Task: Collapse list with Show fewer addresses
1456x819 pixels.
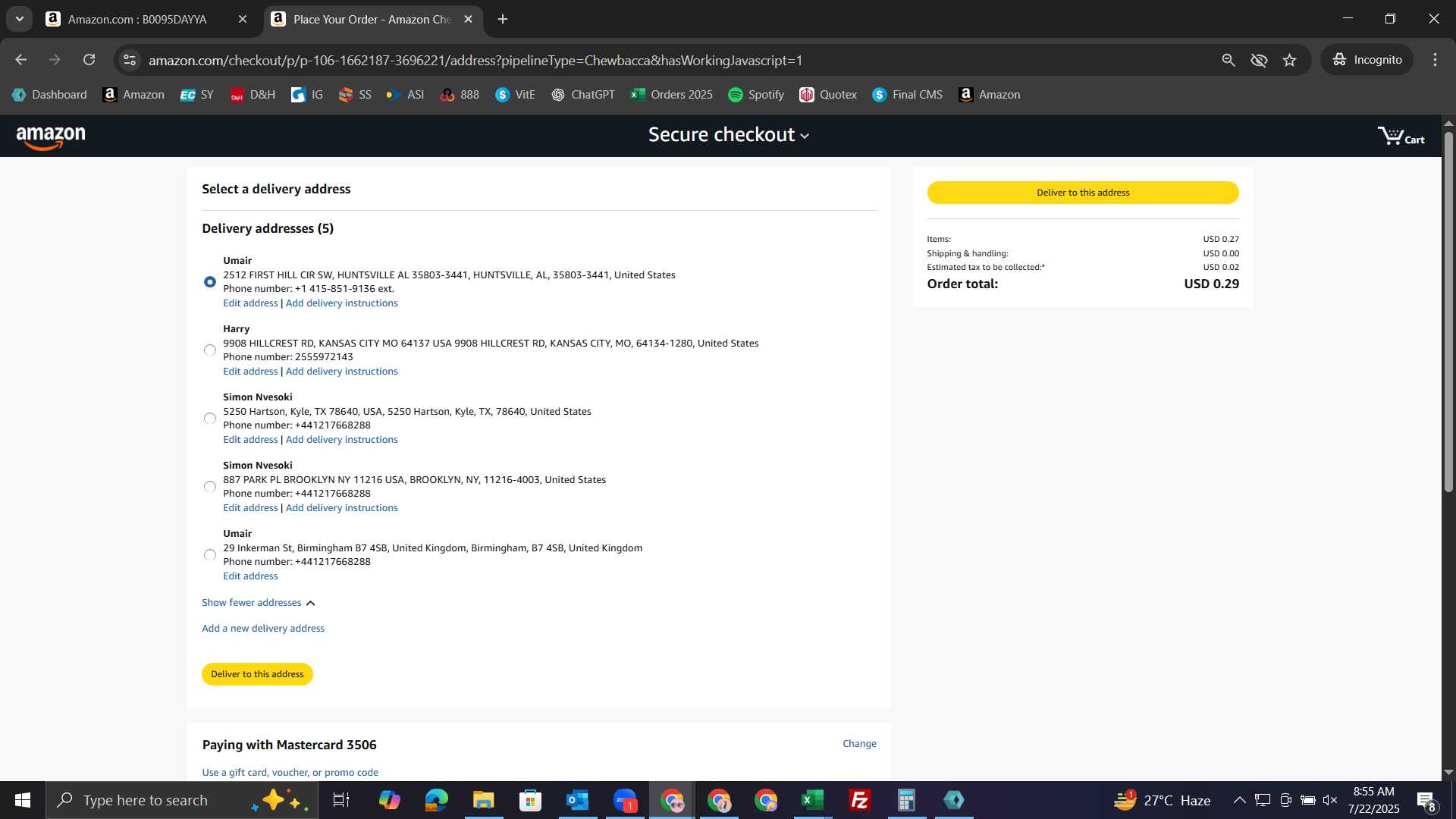Action: 259,603
